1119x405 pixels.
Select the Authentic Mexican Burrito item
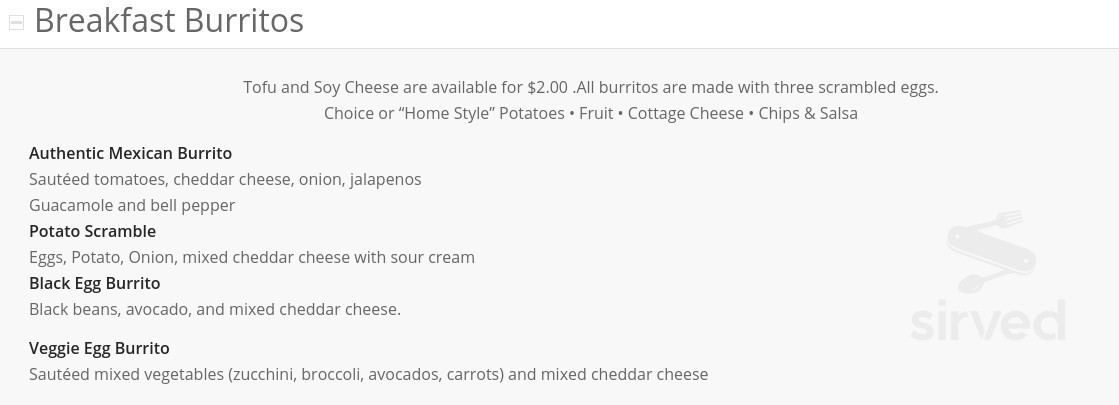131,153
